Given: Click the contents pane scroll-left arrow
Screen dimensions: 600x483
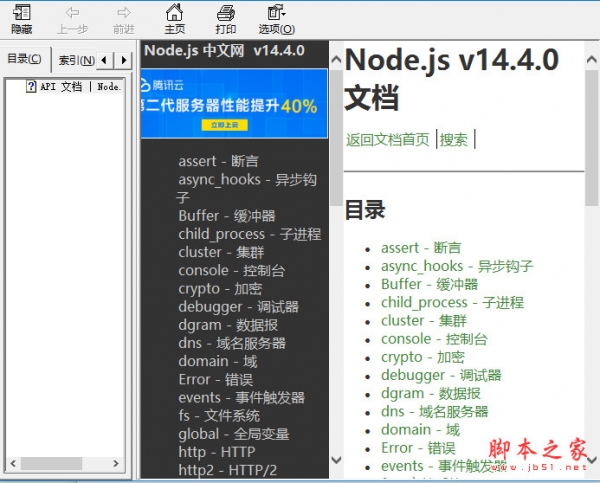Looking at the screenshot, I should point(13,463).
